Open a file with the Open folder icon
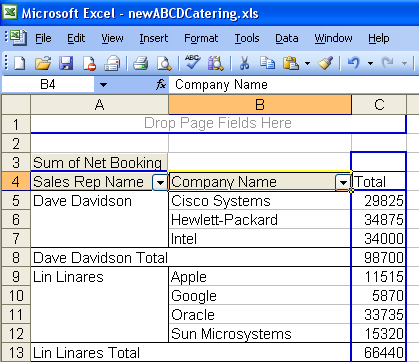This screenshot has height=362, width=419. coord(43,63)
